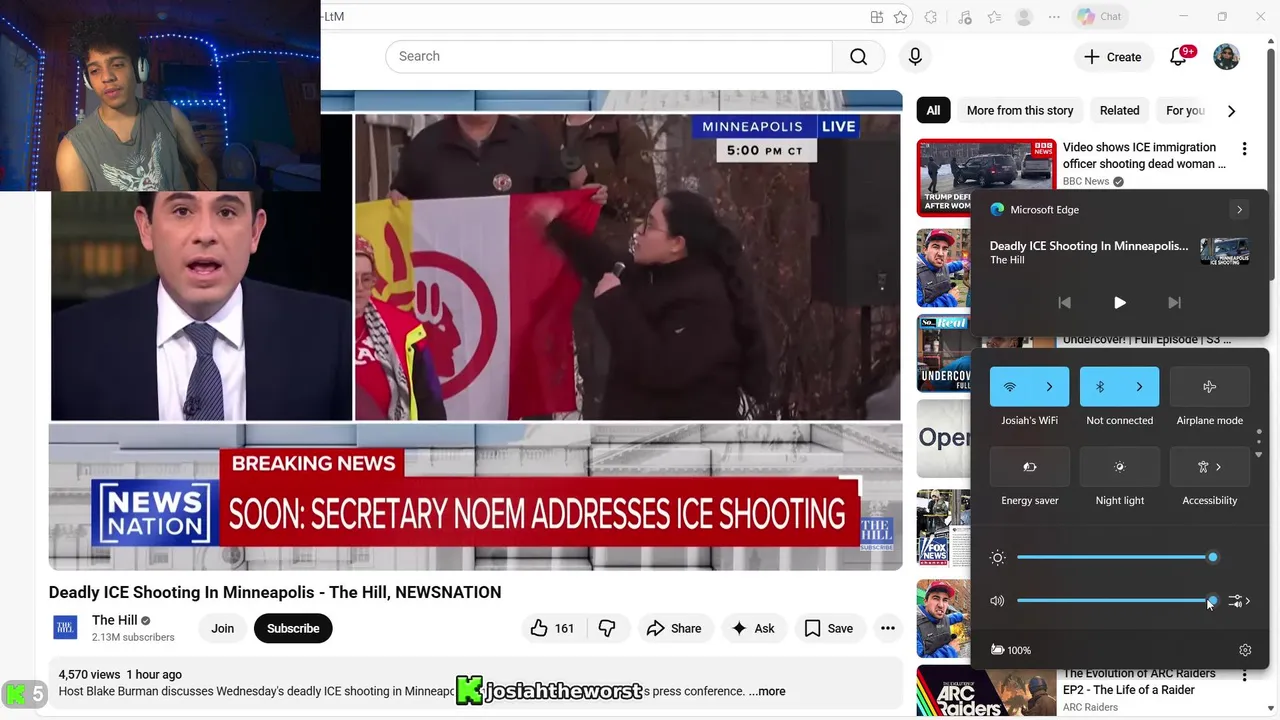This screenshot has width=1280, height=720.
Task: Open options for BBC News video suggestion
Action: pos(1244,149)
